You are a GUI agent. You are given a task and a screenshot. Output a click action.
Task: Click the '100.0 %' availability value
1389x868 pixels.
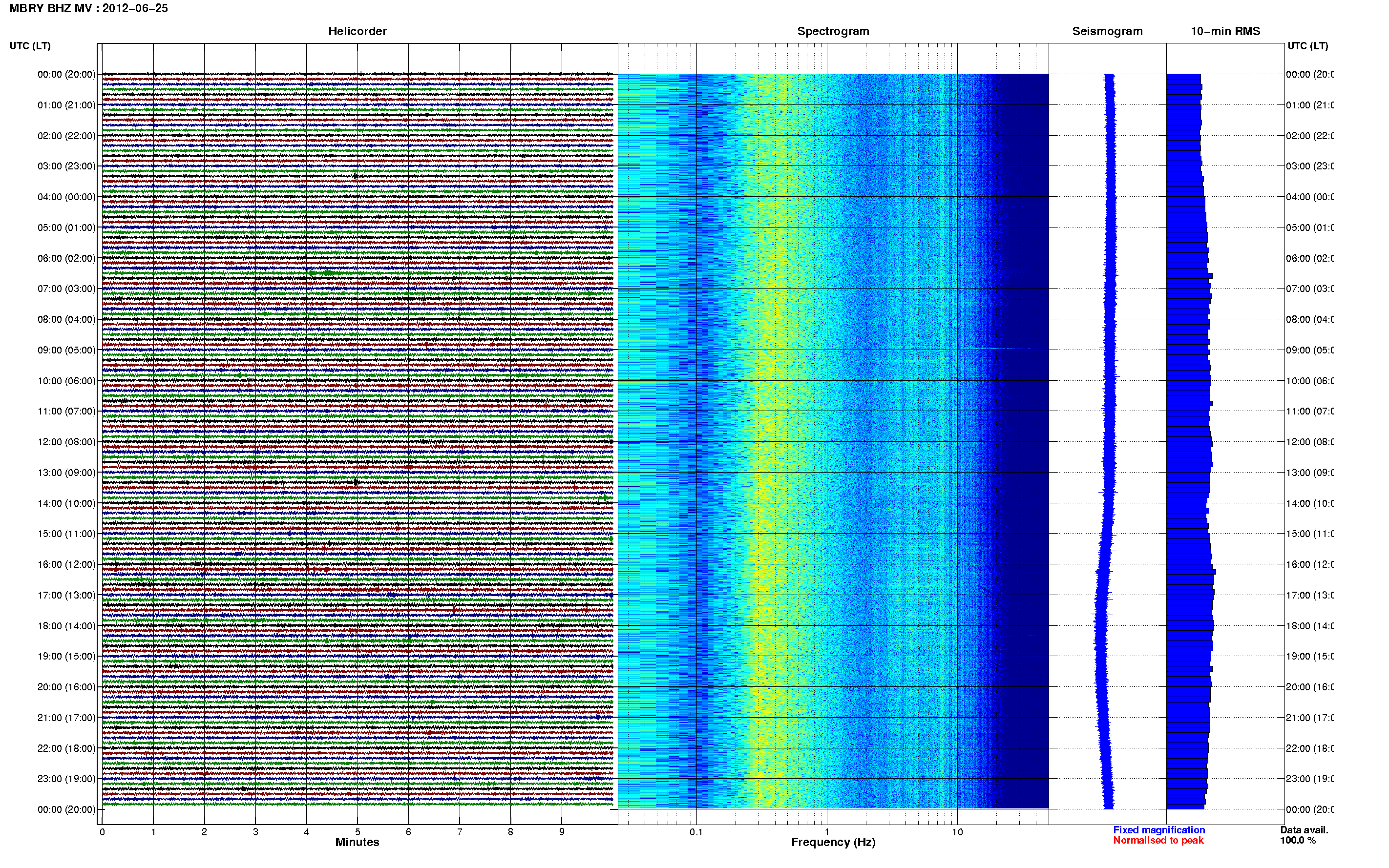click(x=1298, y=841)
